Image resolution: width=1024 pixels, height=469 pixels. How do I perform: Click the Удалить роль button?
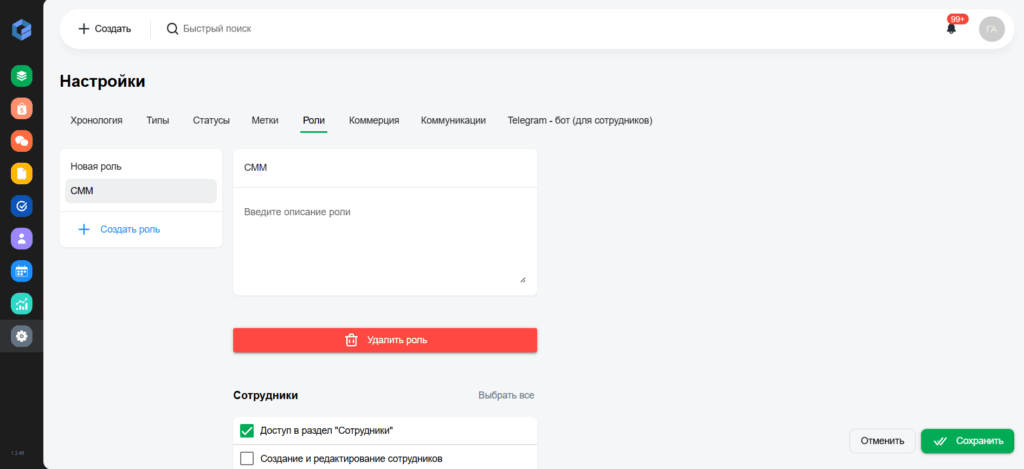tap(385, 340)
